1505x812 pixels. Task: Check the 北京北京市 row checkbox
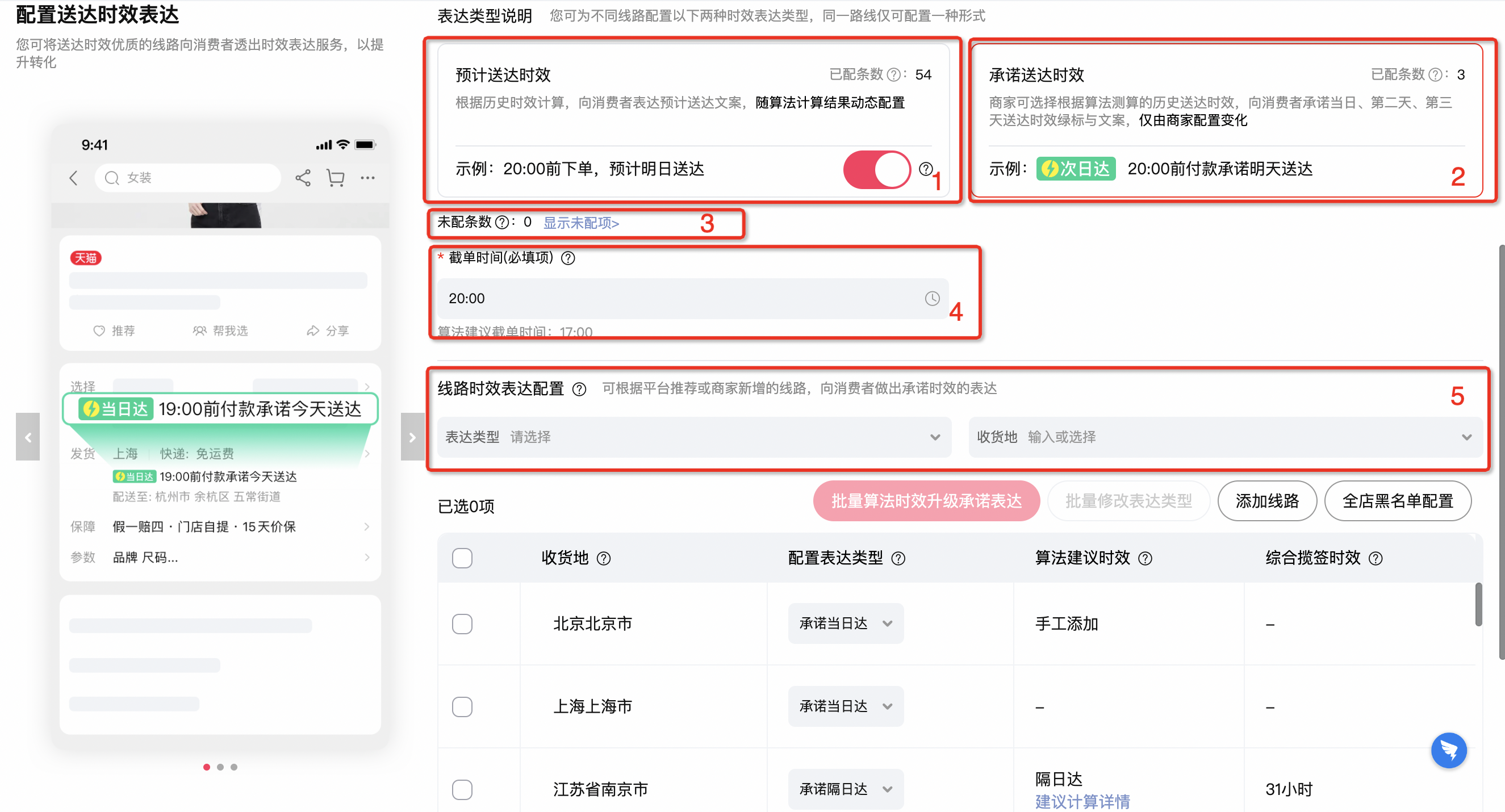(x=462, y=624)
